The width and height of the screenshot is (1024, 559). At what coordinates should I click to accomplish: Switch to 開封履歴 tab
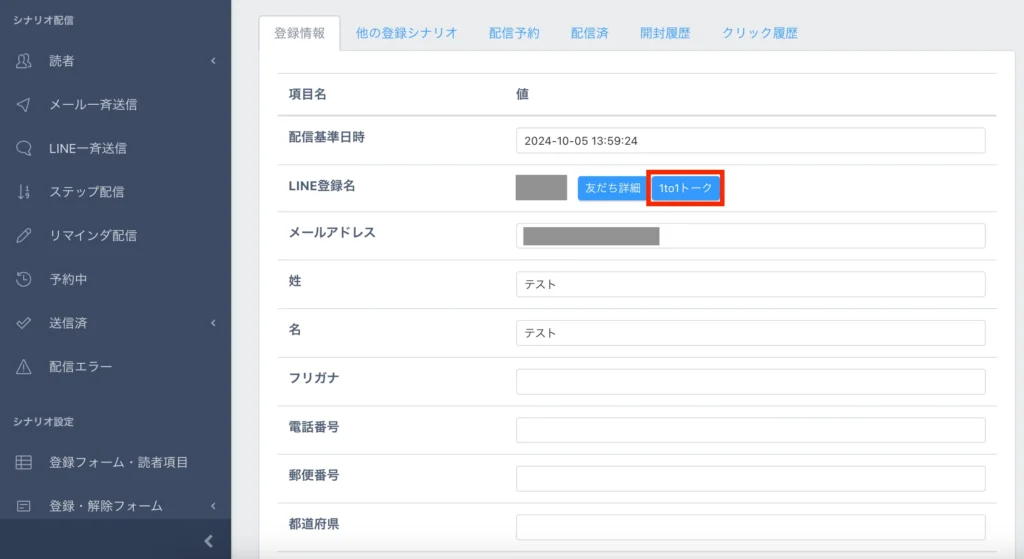[665, 33]
